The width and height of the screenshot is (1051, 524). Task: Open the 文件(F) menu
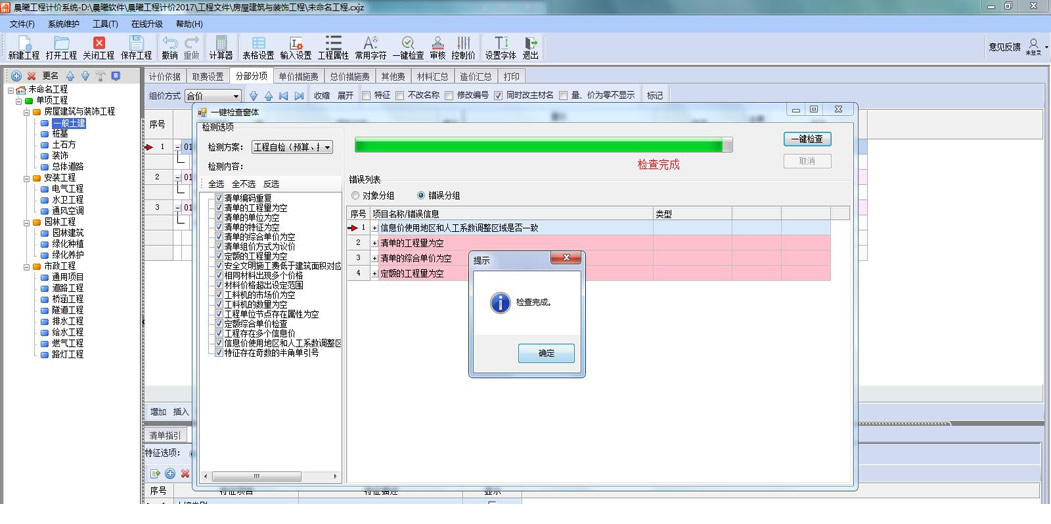22,24
